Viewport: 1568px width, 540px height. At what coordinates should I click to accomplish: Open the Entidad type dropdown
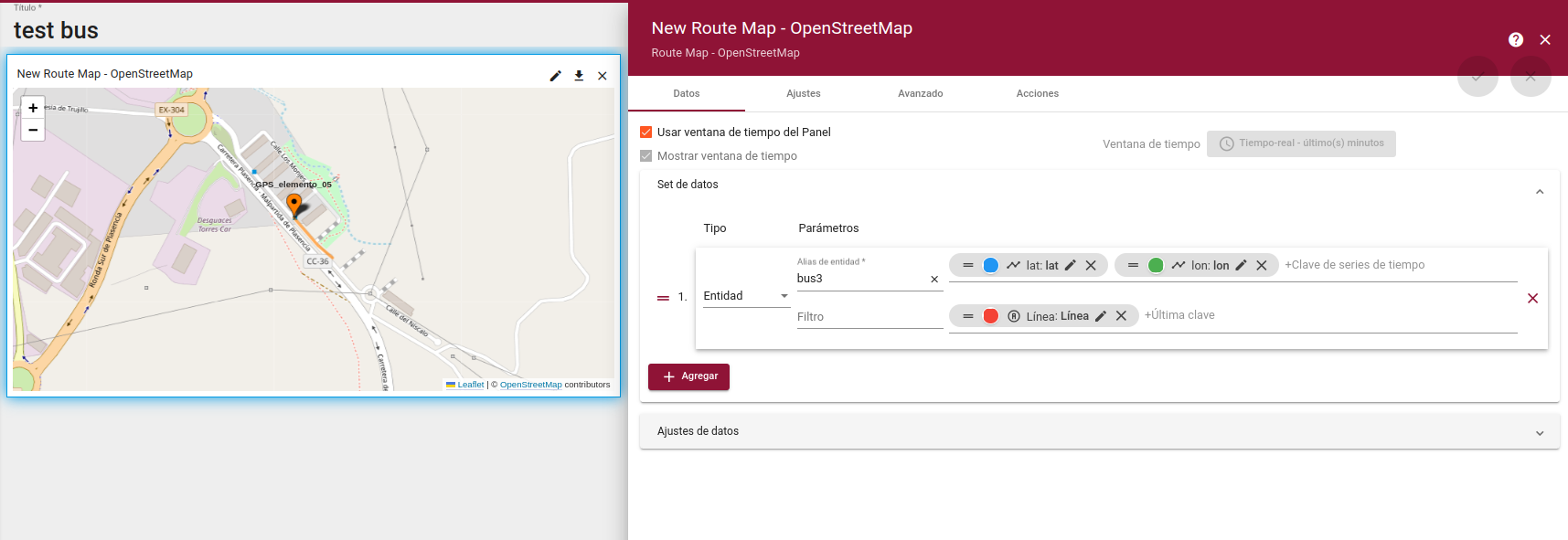[x=746, y=296]
